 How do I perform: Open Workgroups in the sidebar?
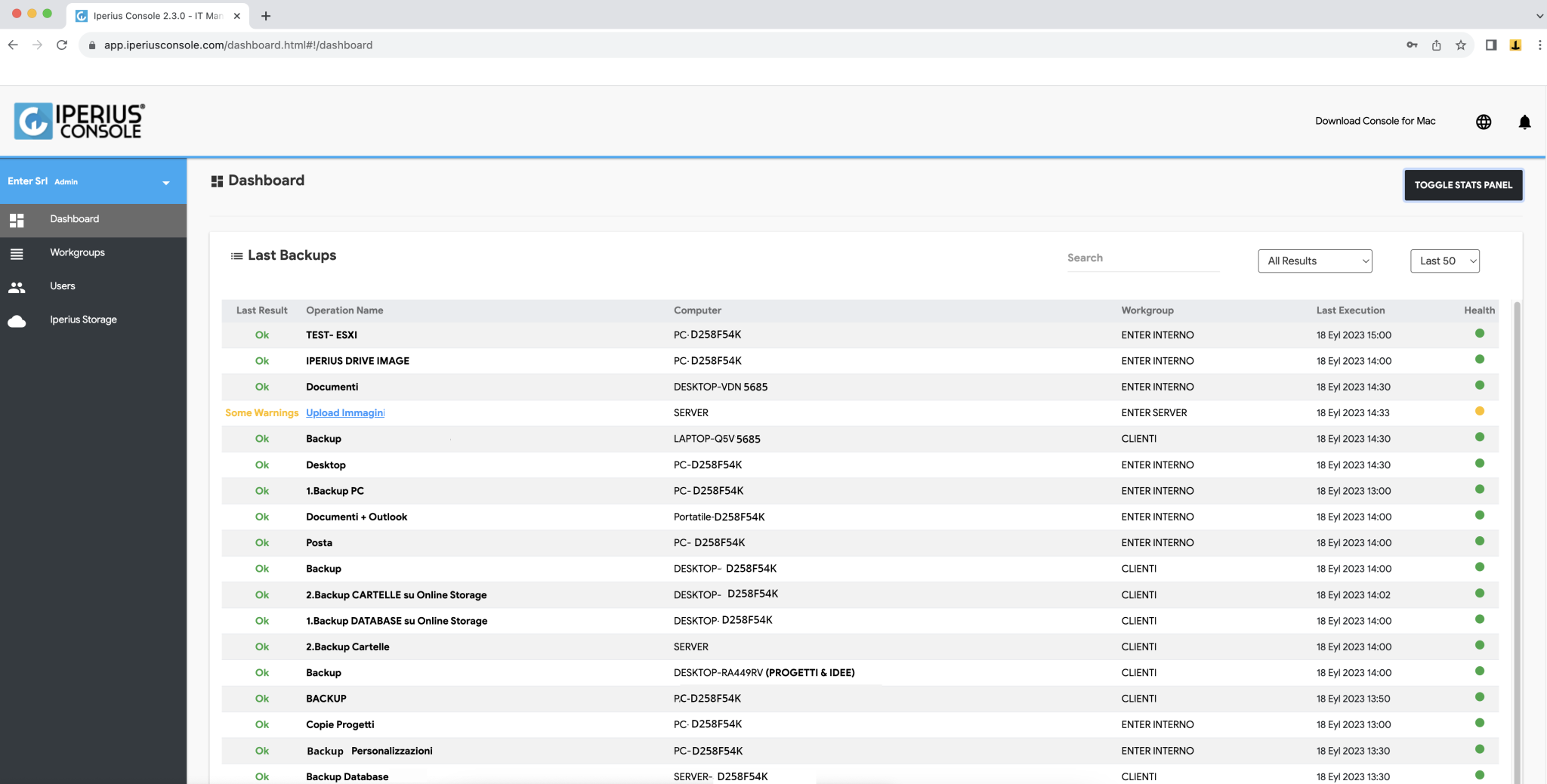(x=93, y=253)
